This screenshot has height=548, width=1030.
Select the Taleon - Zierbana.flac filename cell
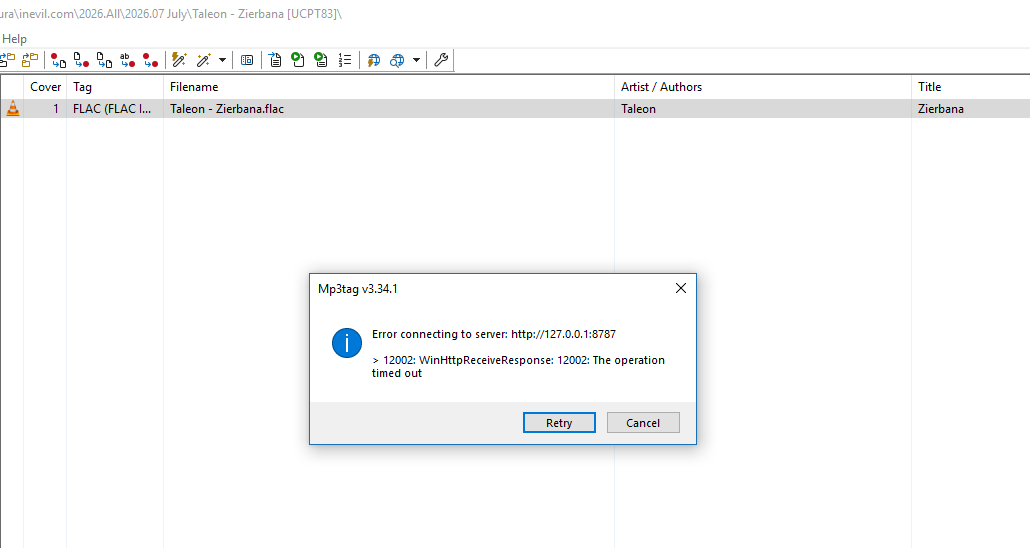coord(389,108)
